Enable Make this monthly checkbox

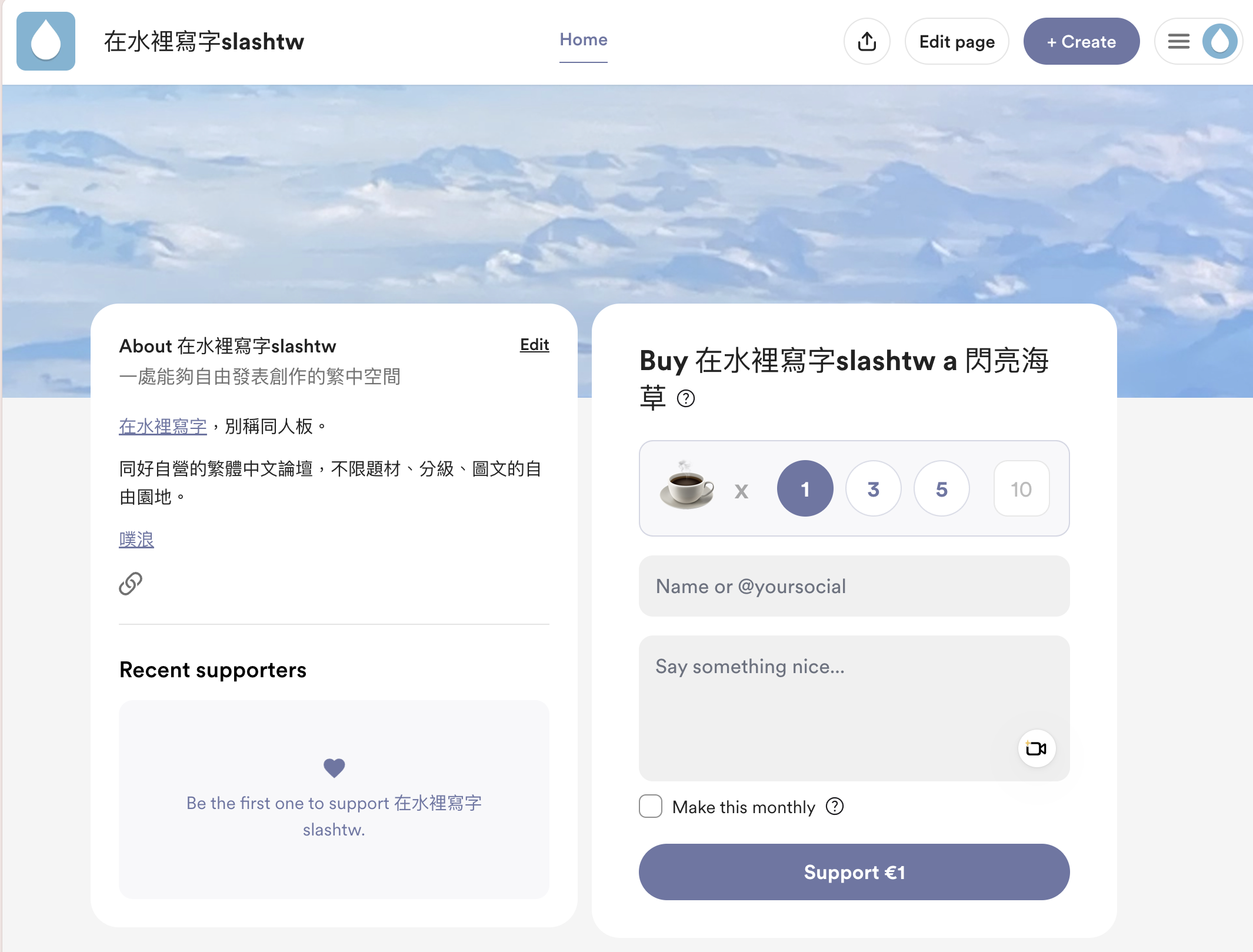(x=651, y=806)
